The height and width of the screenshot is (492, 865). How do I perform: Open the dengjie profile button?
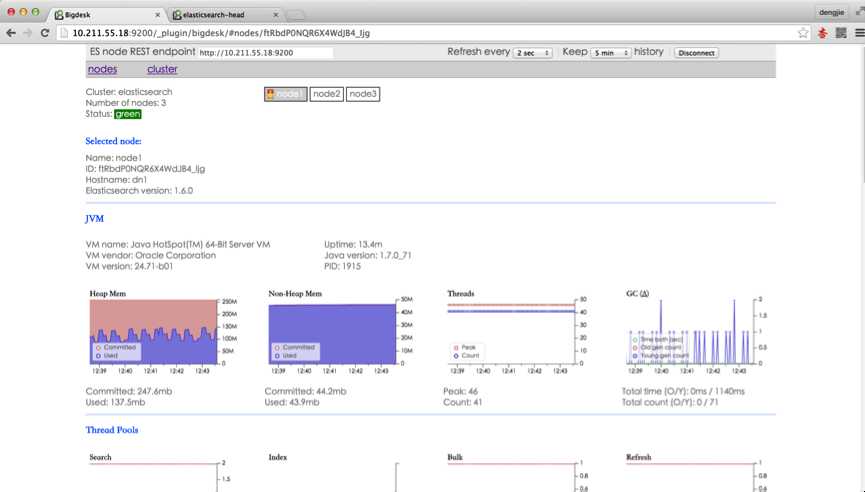[831, 12]
